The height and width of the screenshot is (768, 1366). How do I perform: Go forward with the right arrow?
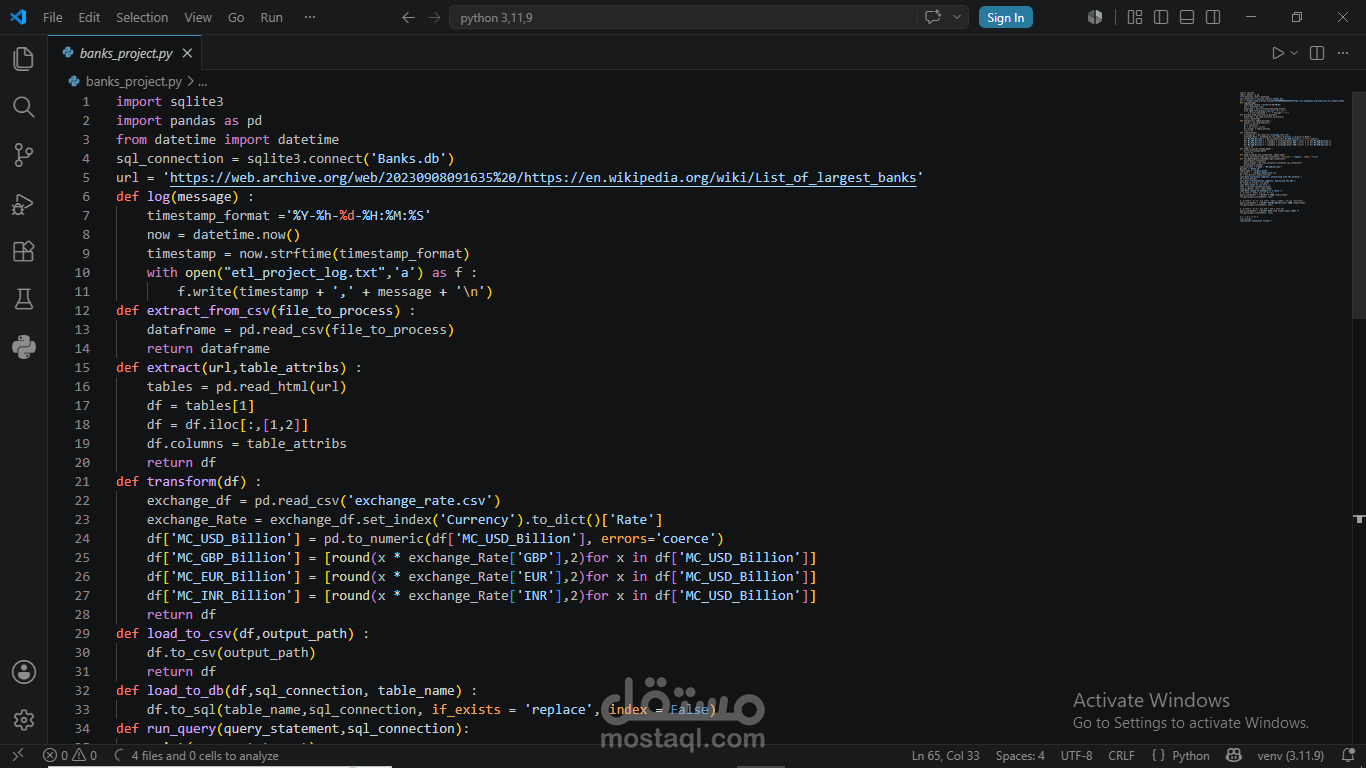(x=433, y=17)
